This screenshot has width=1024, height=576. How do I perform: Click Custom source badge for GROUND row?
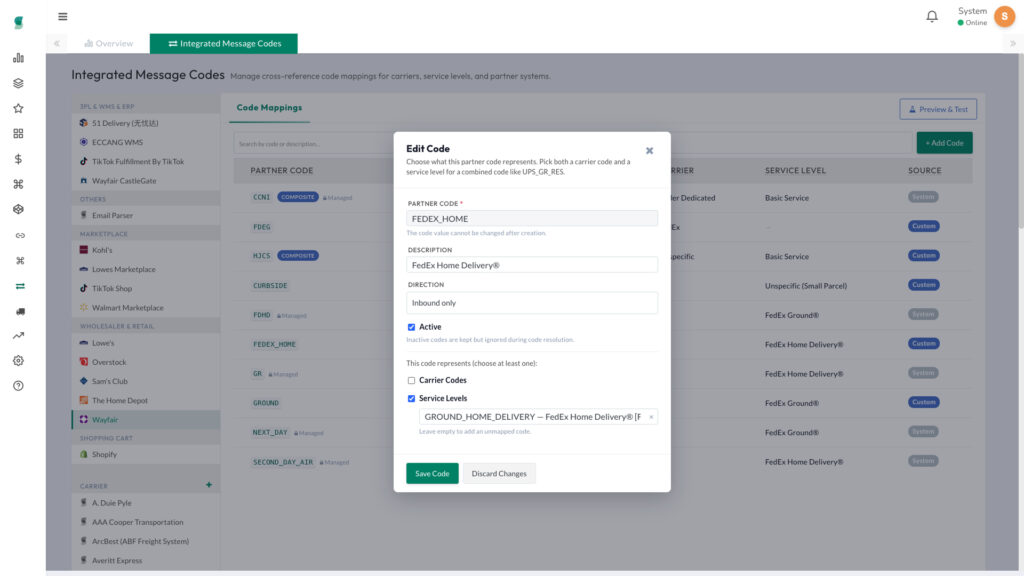(x=923, y=402)
